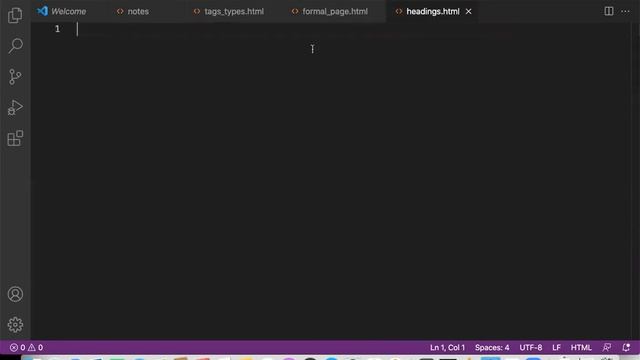Select language mode HTML
This screenshot has height=360, width=640.
[x=581, y=347]
